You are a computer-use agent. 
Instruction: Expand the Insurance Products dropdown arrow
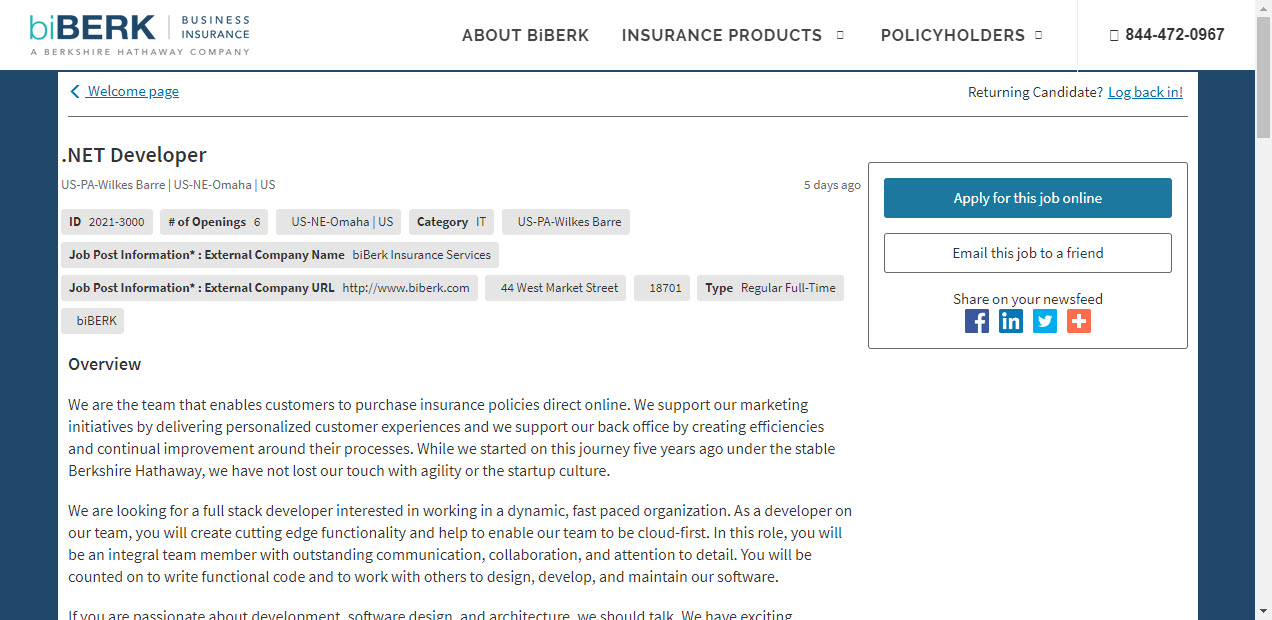840,35
